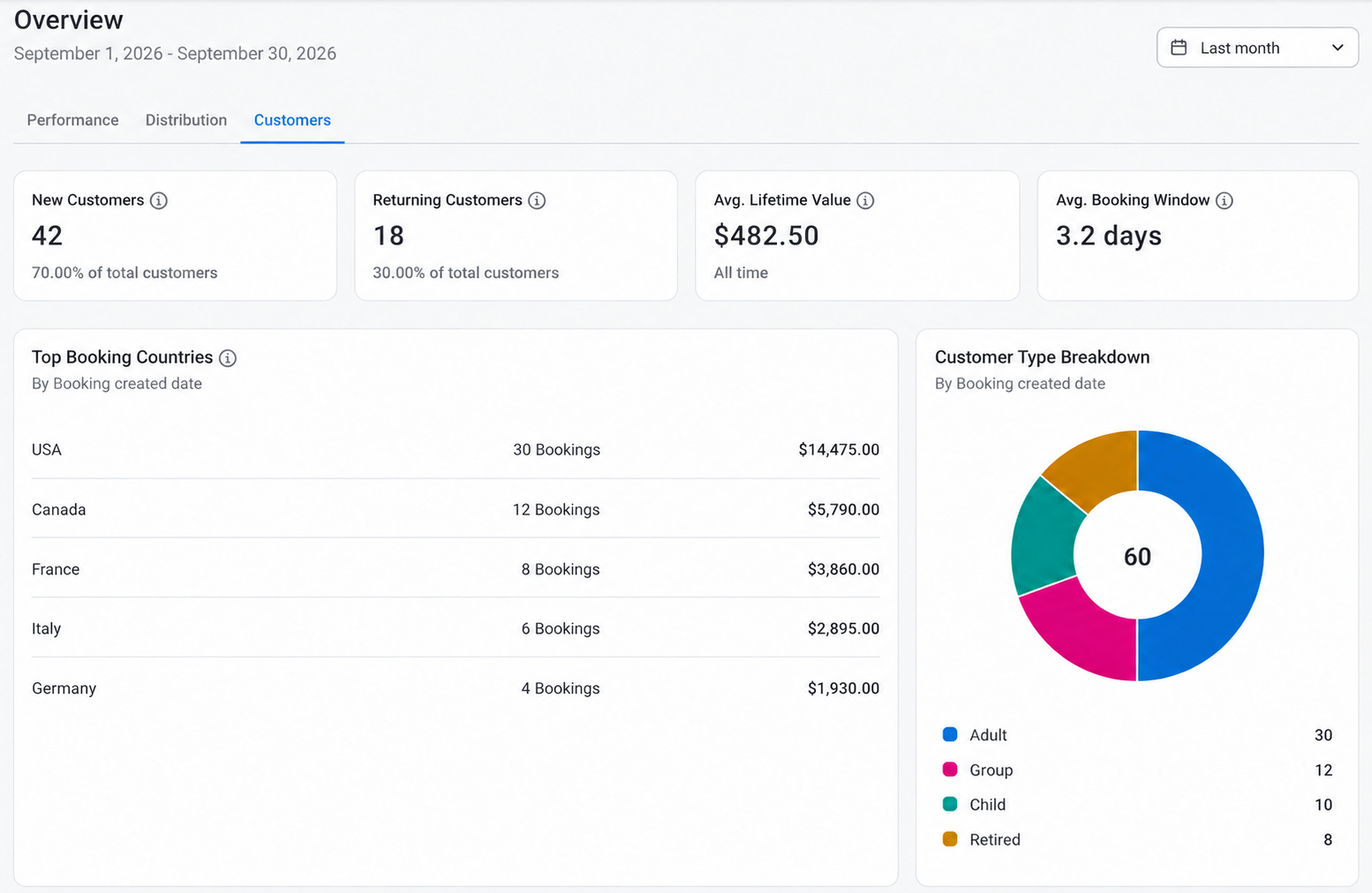
Task: Click the 3.2 days booking window value
Action: 1109,236
